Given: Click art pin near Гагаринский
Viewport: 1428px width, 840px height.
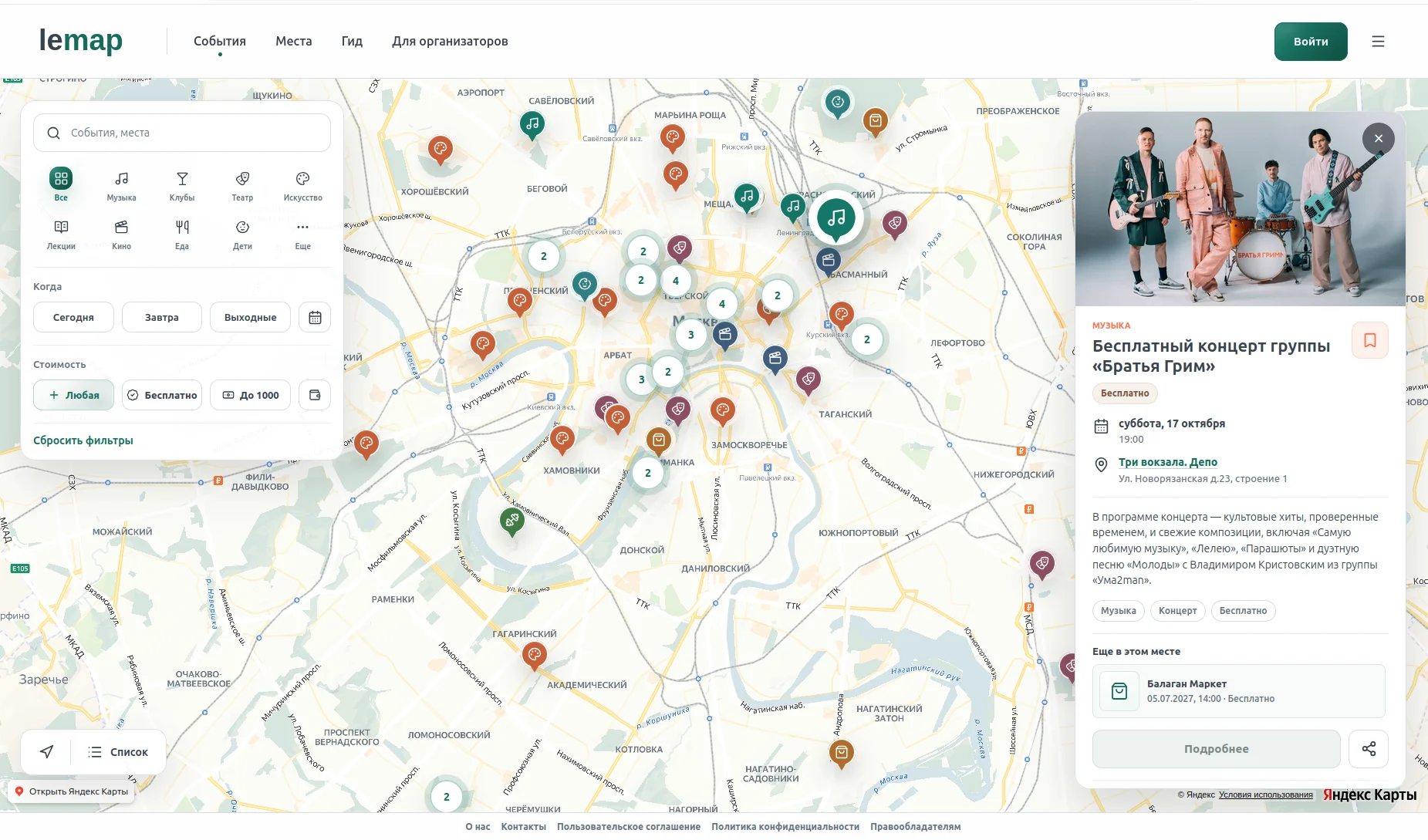Looking at the screenshot, I should 534,656.
